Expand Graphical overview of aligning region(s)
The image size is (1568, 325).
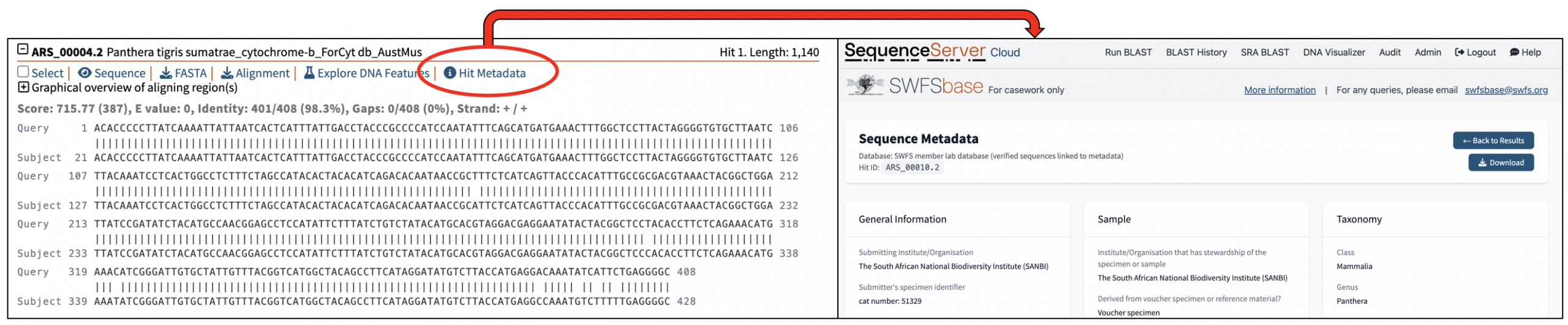23,87
